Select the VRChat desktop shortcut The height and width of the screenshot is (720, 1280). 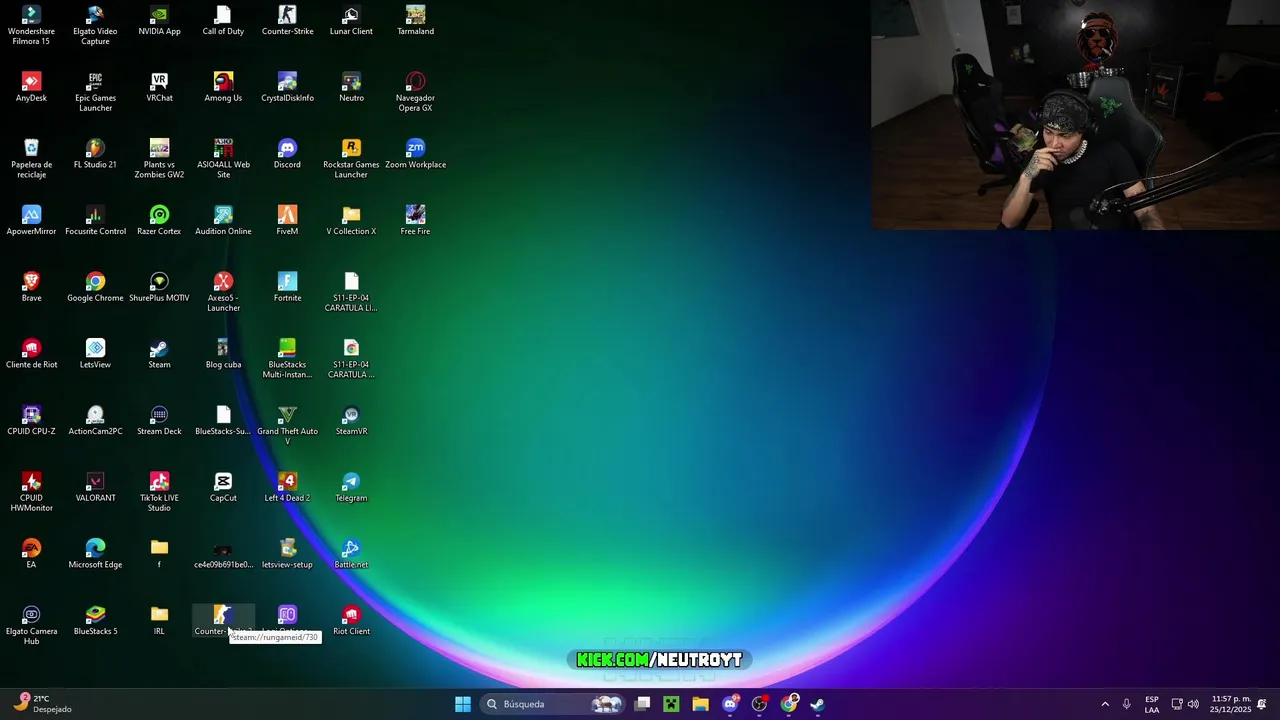click(159, 87)
